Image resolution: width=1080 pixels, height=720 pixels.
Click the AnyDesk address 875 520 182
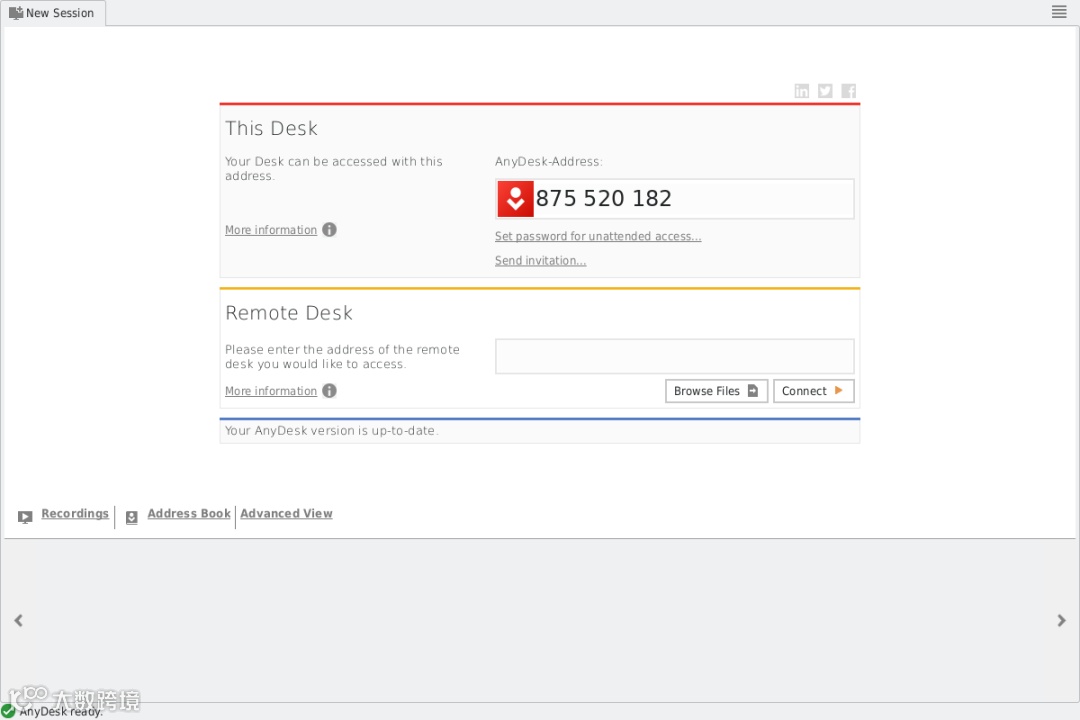coord(603,198)
